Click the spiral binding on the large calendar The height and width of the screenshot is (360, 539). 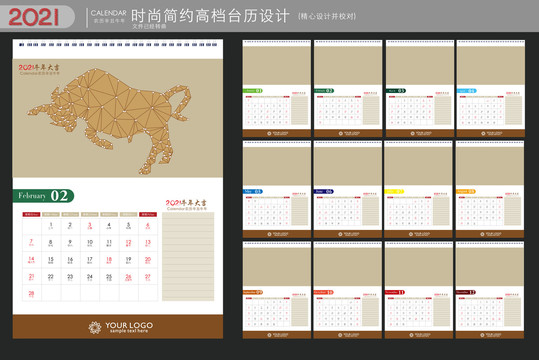(x=118, y=44)
